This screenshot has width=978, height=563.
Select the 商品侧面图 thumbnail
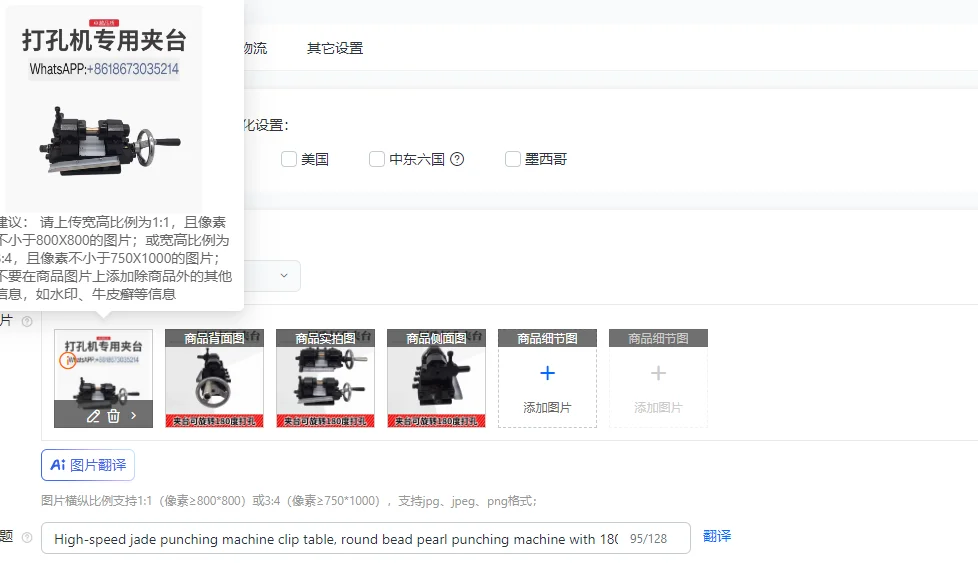pos(437,378)
